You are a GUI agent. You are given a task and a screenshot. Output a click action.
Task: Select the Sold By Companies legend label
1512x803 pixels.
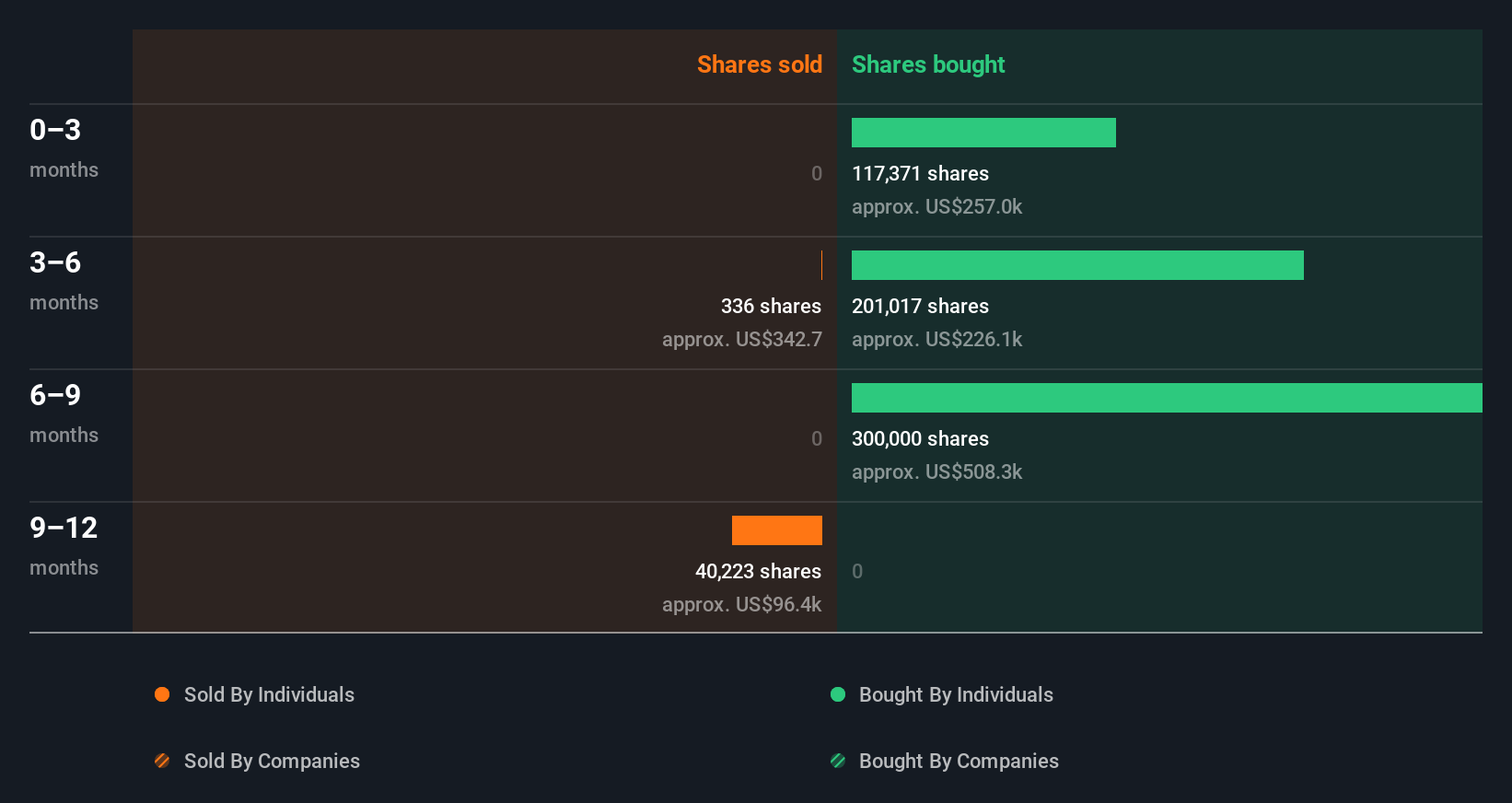click(272, 761)
